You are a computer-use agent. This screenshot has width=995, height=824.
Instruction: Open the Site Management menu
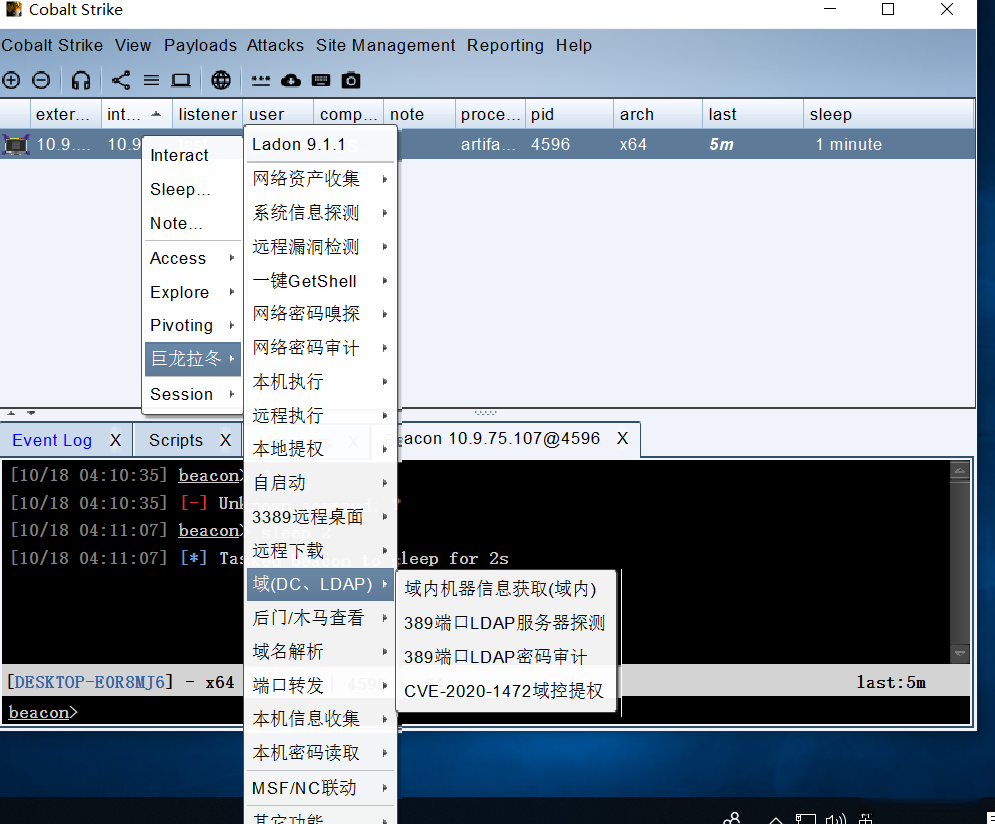point(385,46)
